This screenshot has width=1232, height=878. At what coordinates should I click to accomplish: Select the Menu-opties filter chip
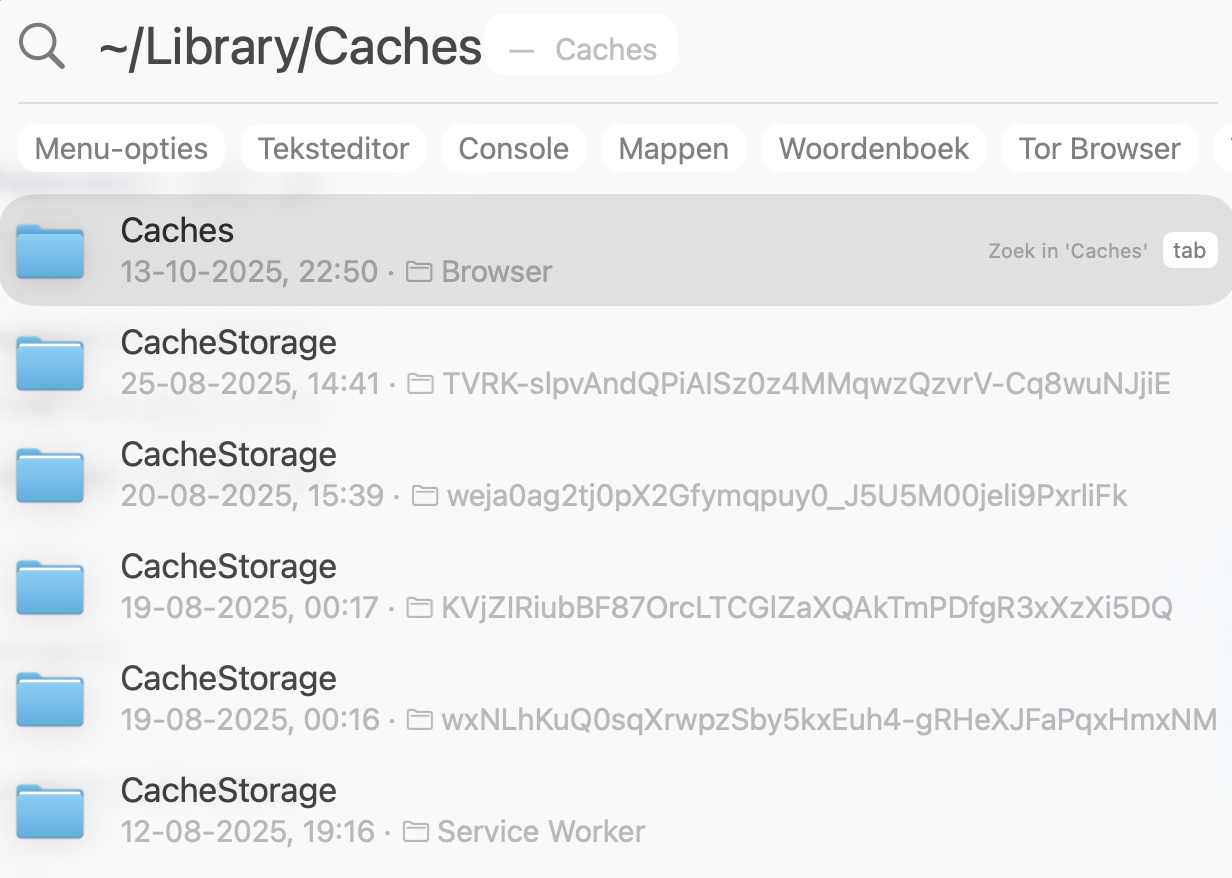[x=121, y=148]
